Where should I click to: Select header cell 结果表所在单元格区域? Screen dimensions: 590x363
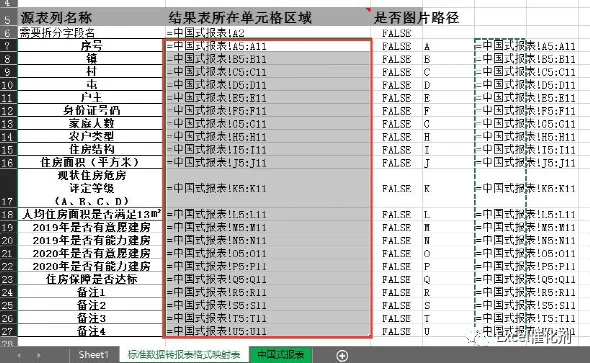pos(268,17)
